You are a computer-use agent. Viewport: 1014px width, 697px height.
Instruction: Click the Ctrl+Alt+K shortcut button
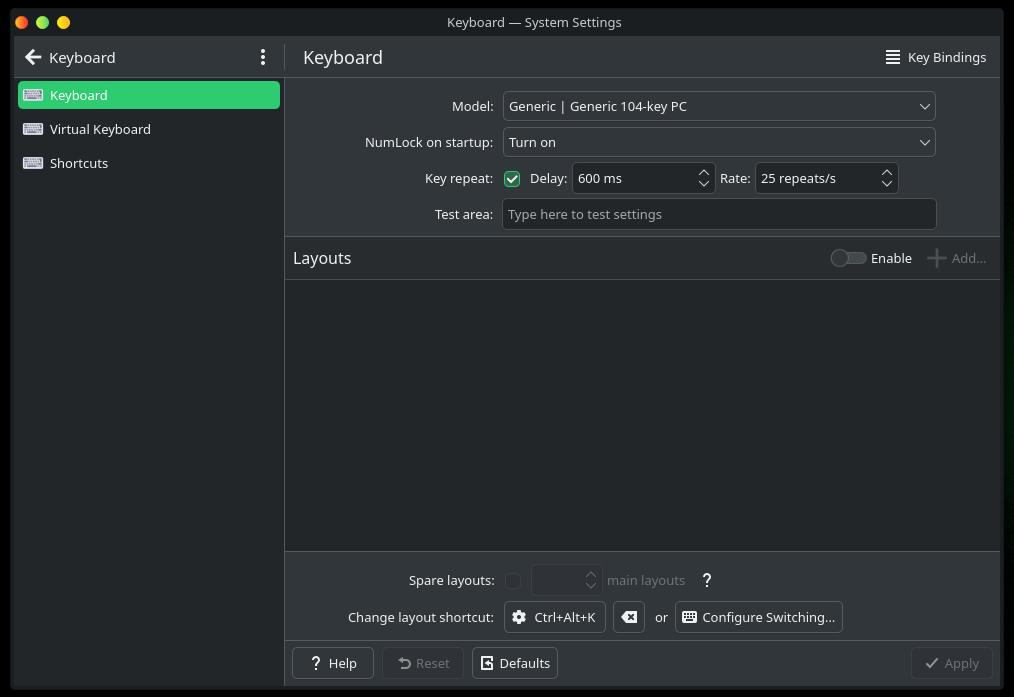coord(555,617)
